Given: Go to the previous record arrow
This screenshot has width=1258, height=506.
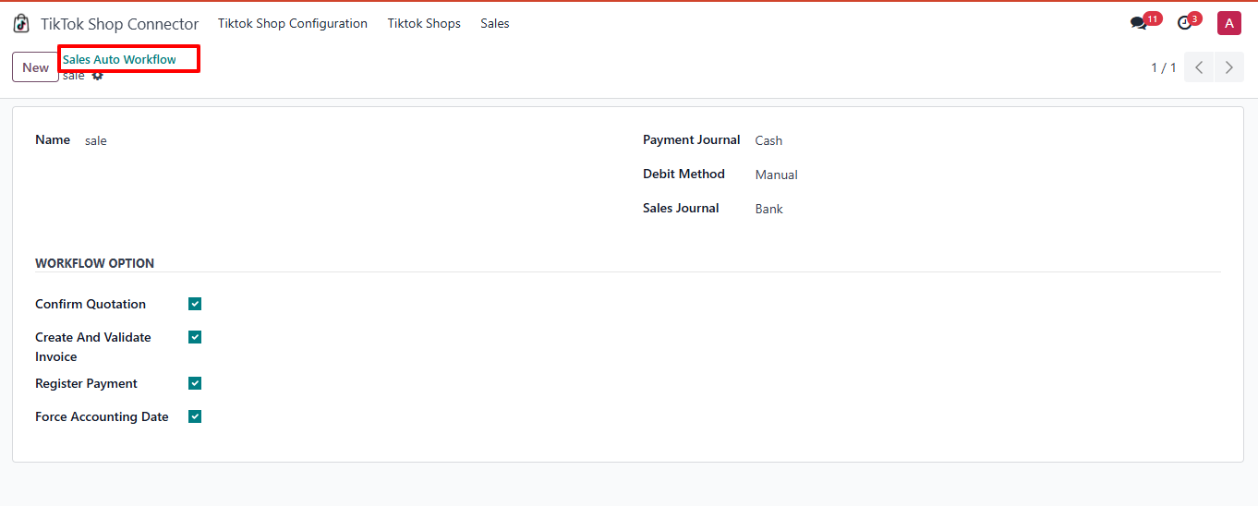Looking at the screenshot, I should [1199, 68].
